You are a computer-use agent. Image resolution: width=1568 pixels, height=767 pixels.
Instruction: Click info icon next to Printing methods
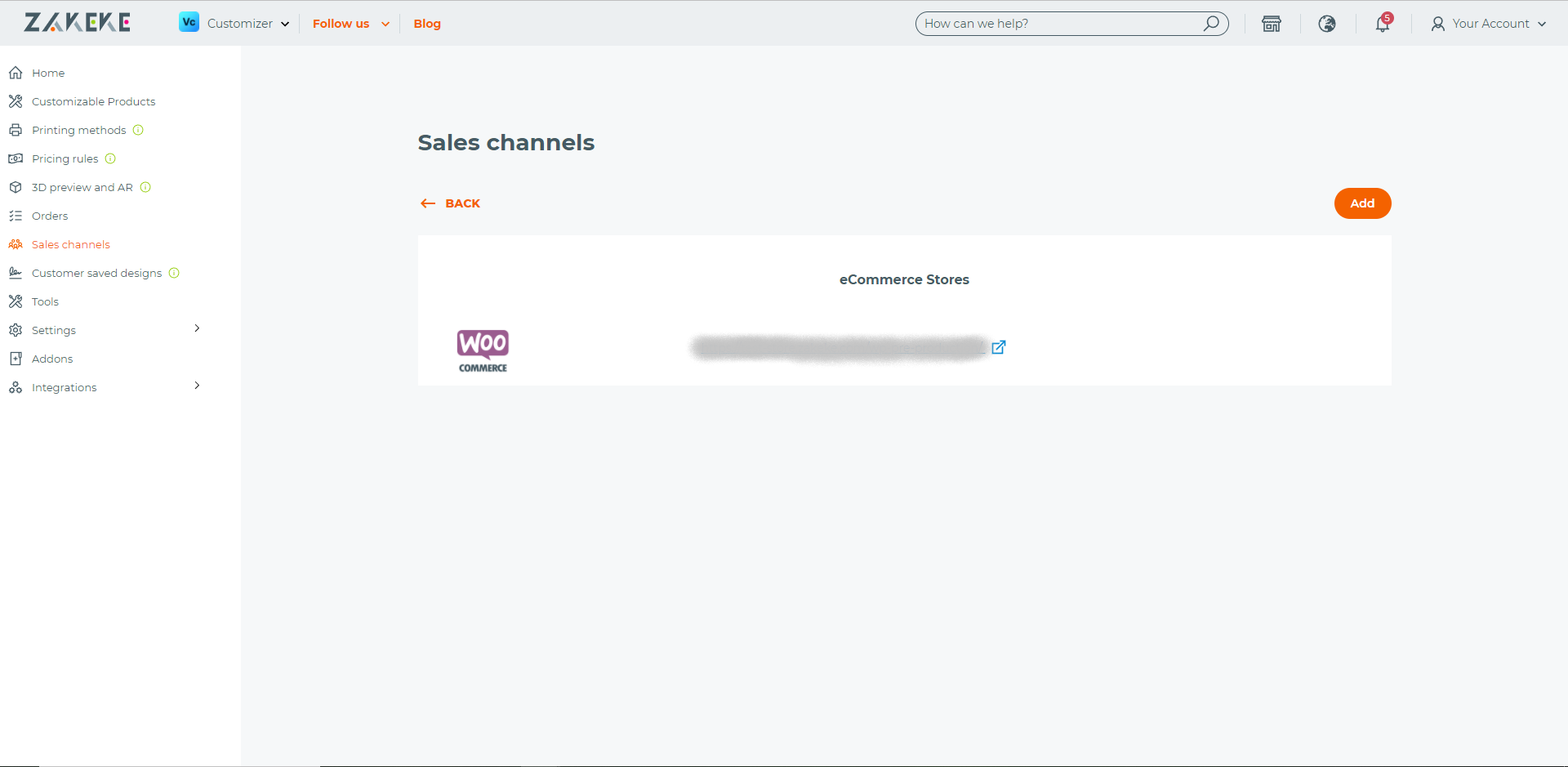[138, 130]
